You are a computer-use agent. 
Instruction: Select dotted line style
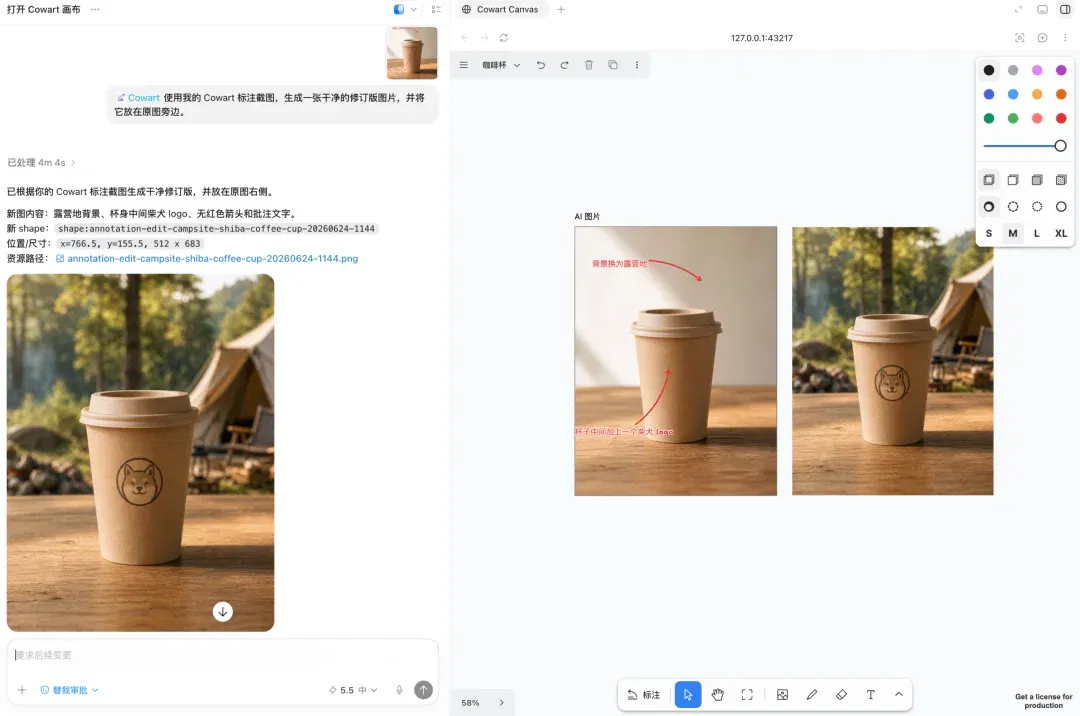(1037, 207)
